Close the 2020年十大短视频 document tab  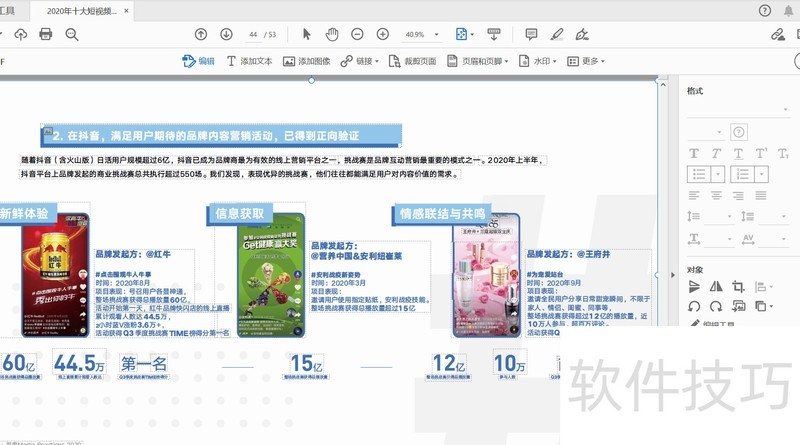(x=126, y=11)
